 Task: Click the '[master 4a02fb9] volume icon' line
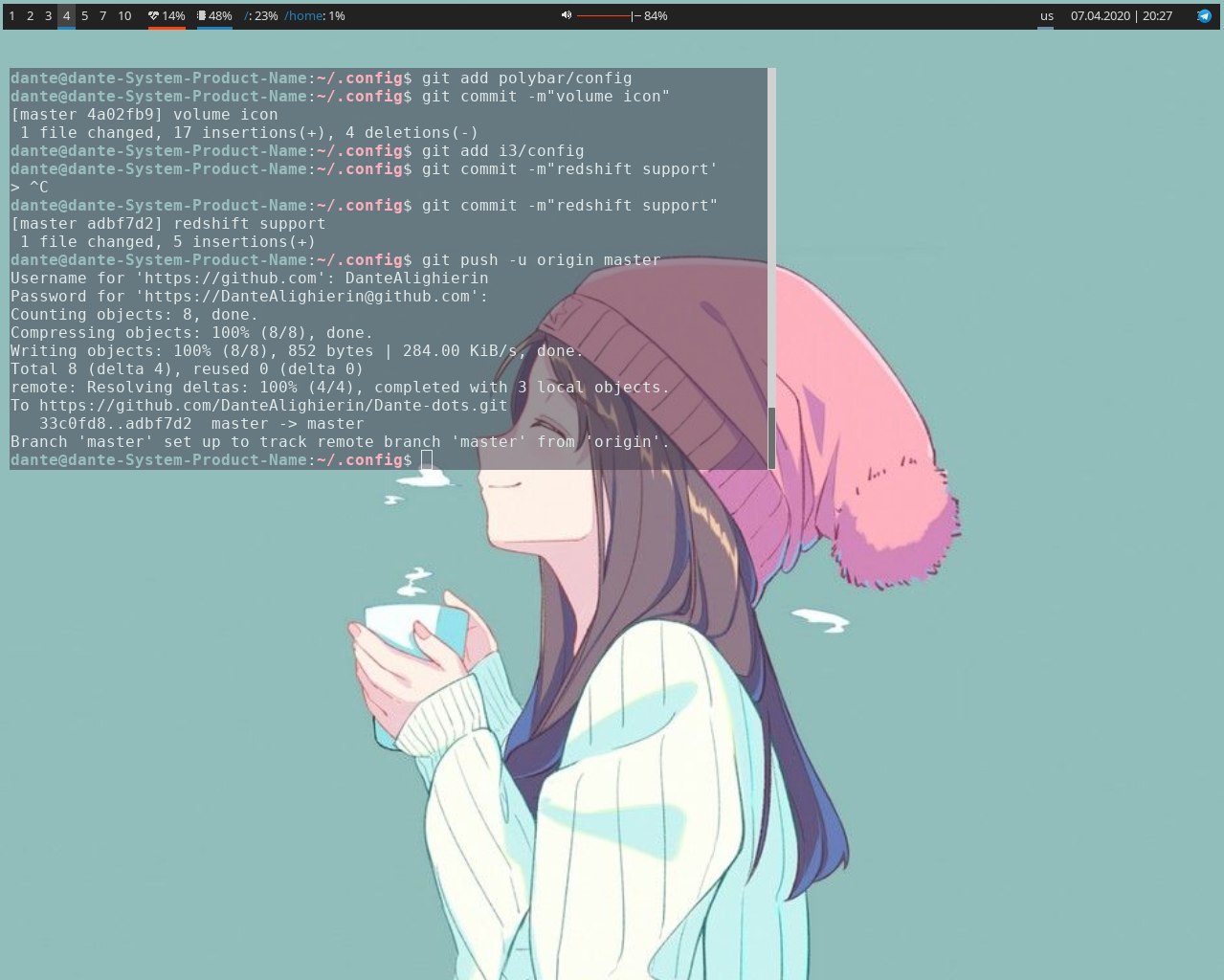[145, 115]
